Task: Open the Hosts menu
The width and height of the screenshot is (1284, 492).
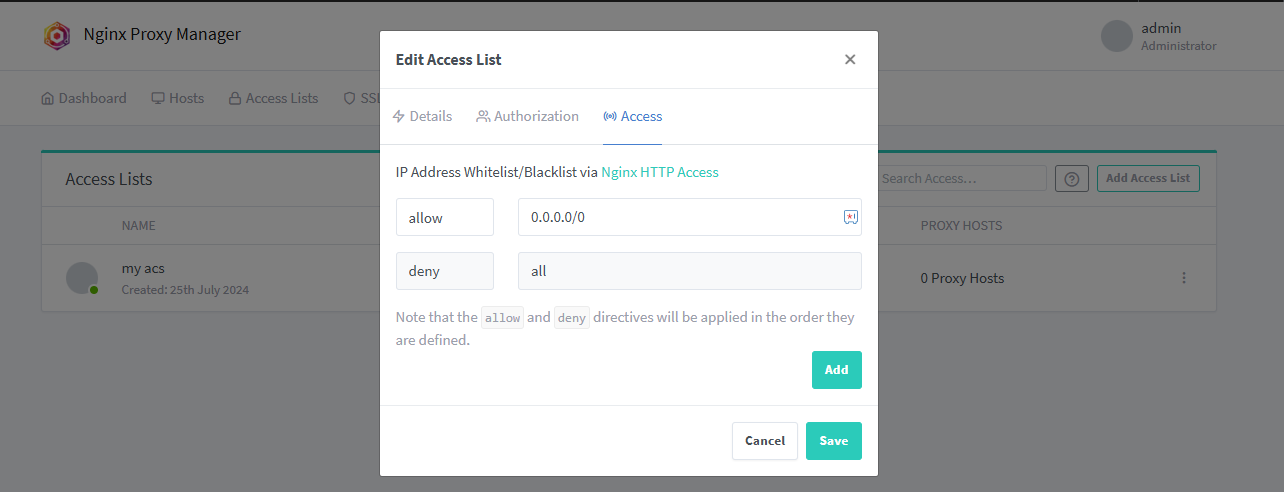Action: pos(177,98)
